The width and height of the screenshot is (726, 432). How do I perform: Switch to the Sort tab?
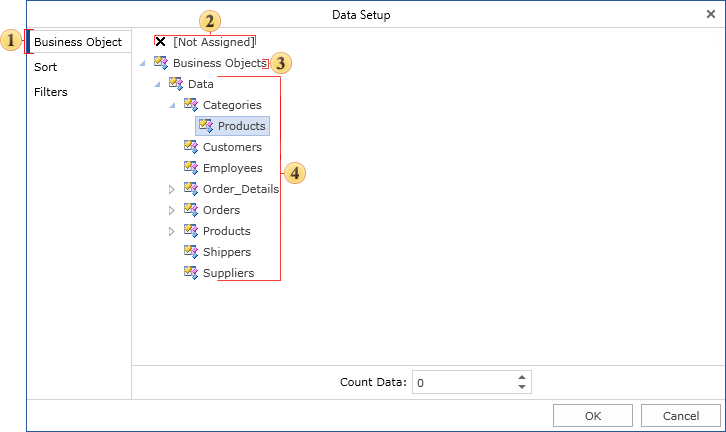pos(46,67)
